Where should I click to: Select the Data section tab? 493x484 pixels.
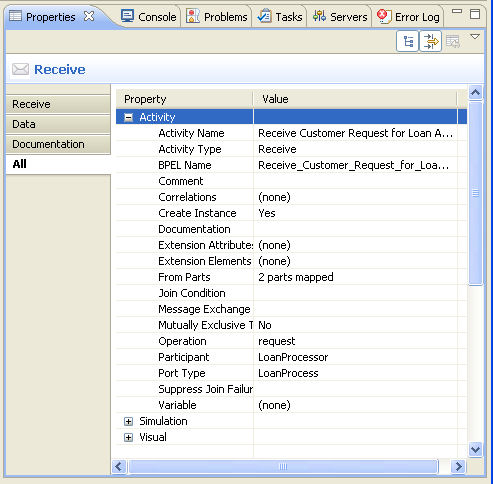[58, 124]
